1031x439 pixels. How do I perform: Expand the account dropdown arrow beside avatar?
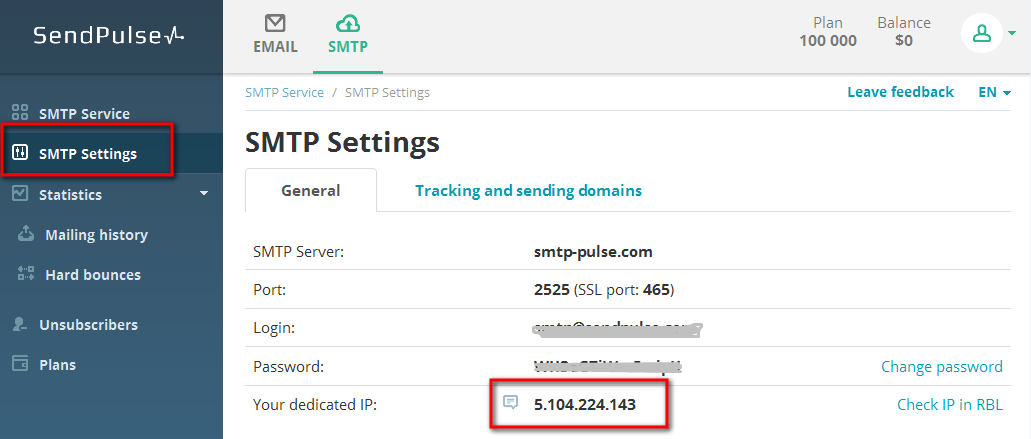(1011, 32)
